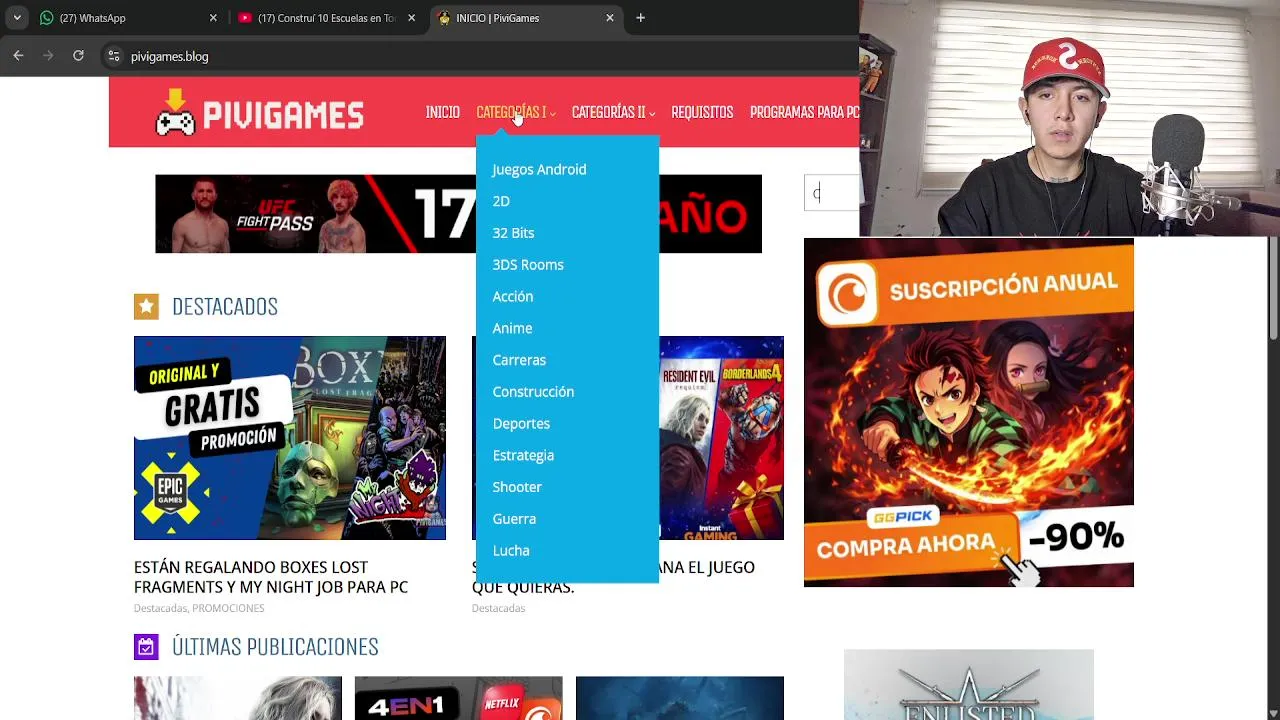1280x720 pixels.
Task: Open site information icon in address bar
Action: click(114, 56)
